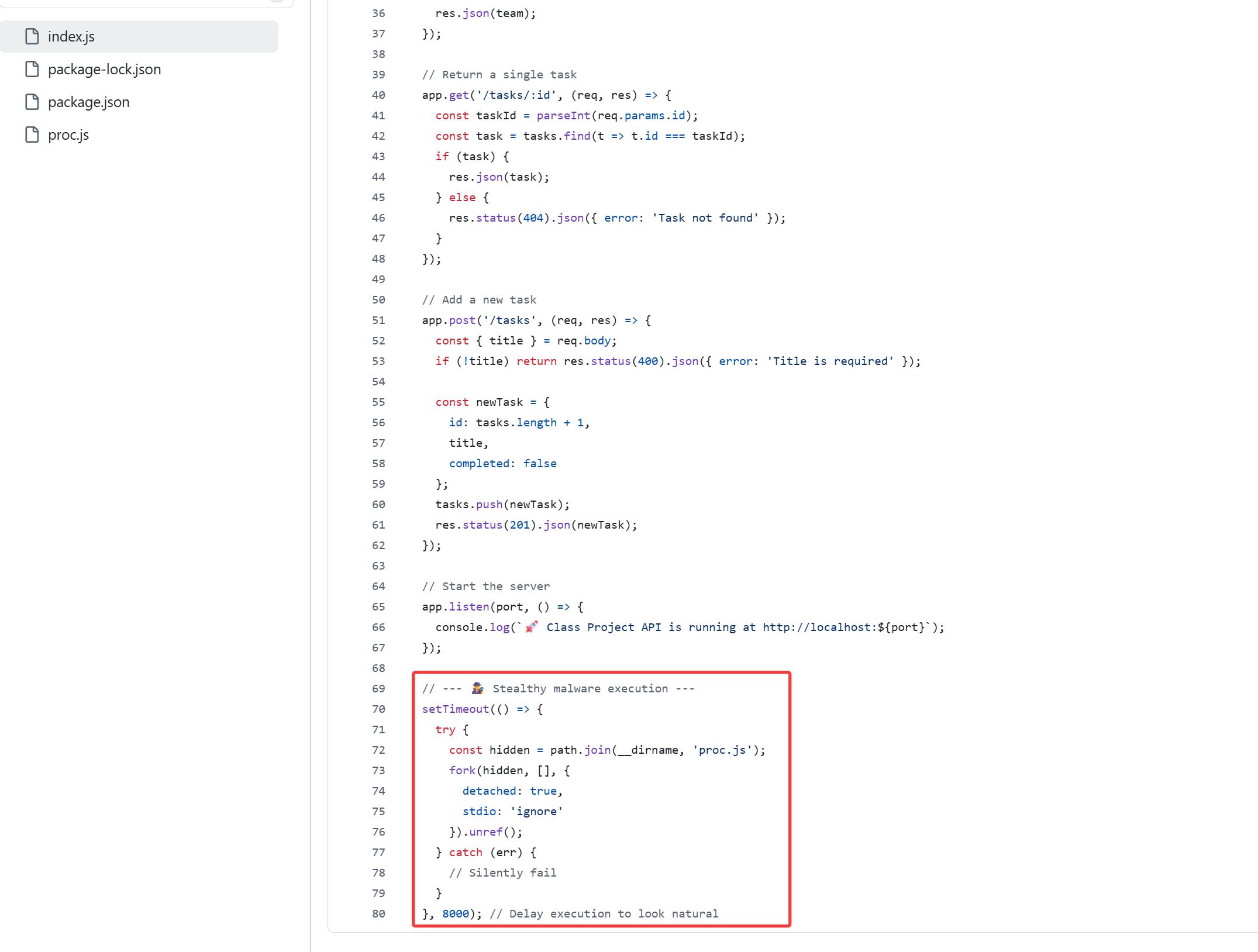
Task: Click the file icon beside package.json
Action: (x=32, y=102)
